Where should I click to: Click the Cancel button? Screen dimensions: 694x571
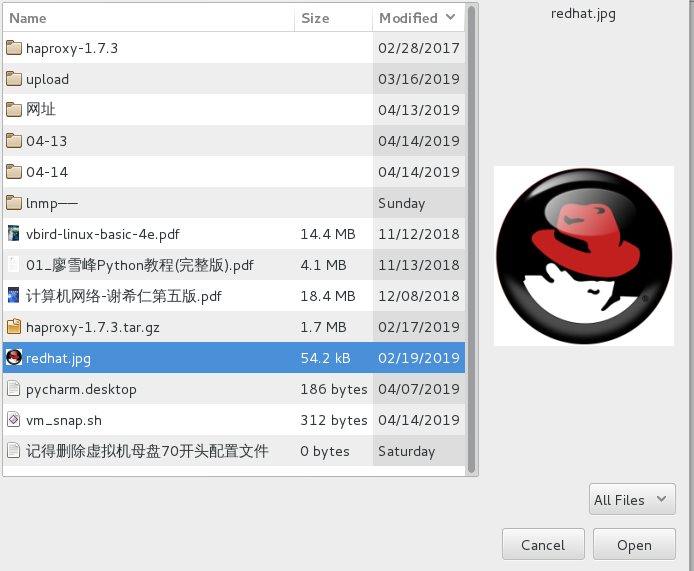[543, 544]
